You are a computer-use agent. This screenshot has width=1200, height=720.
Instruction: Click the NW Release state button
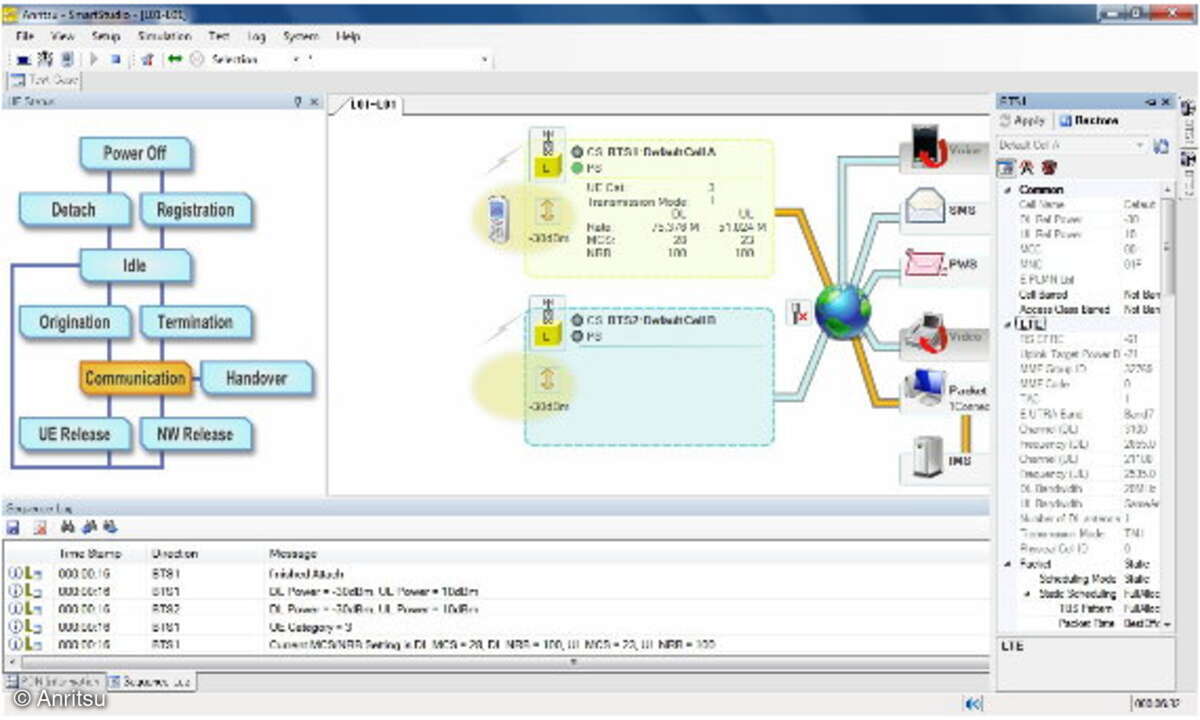pyautogui.click(x=195, y=434)
